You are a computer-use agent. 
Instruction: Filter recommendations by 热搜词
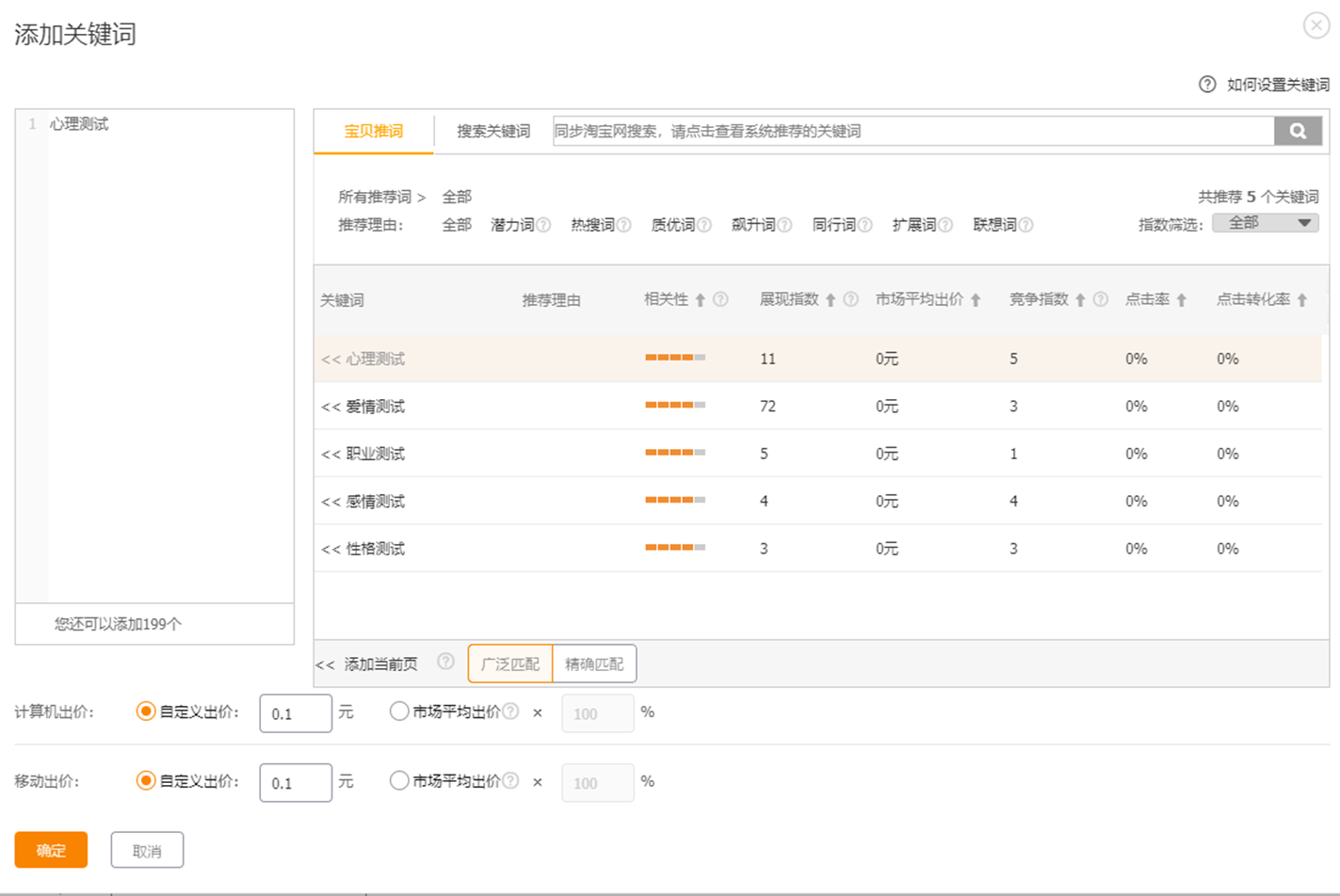592,225
